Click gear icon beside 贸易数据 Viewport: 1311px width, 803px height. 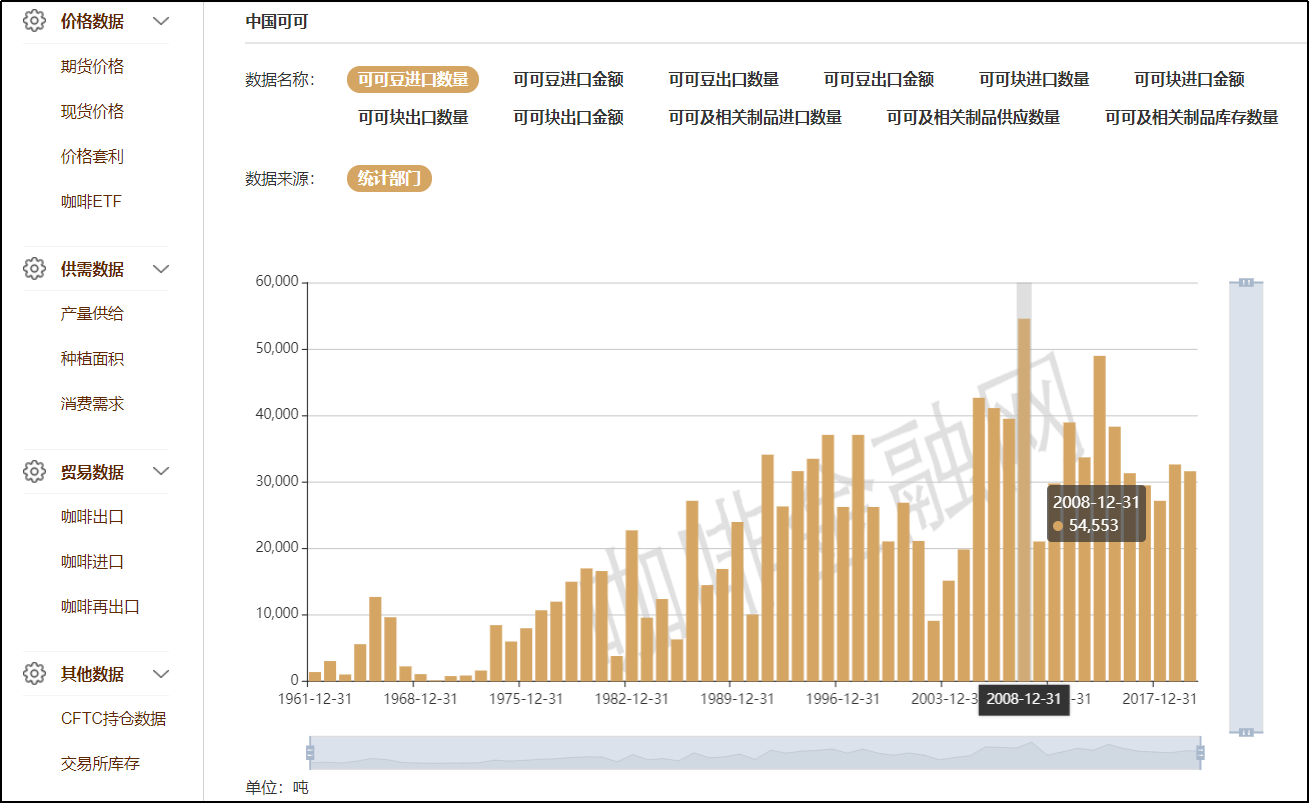35,471
